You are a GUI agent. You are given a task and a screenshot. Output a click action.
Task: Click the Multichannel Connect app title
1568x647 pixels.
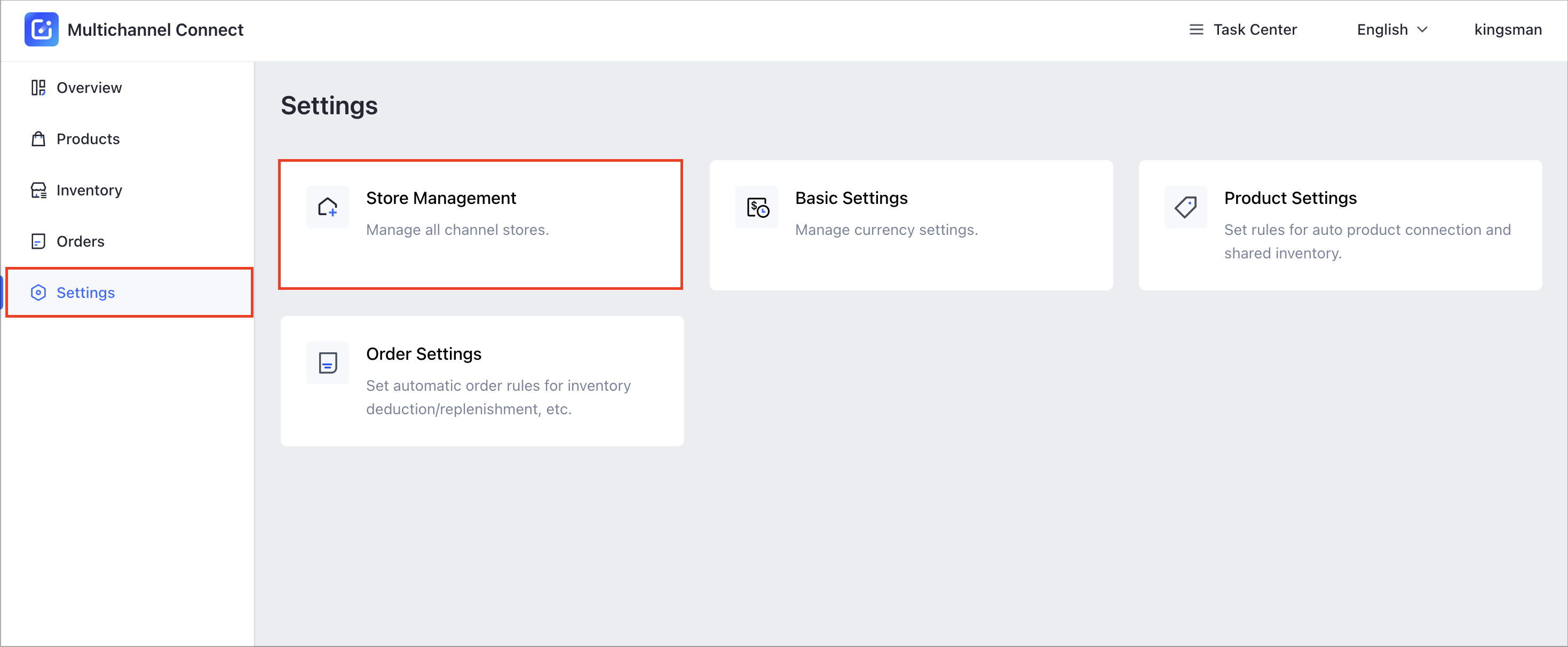pyautogui.click(x=155, y=29)
